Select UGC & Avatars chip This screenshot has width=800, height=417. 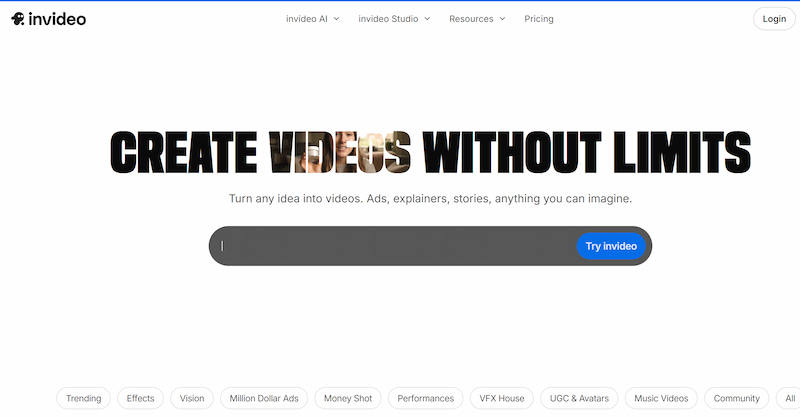tap(579, 398)
